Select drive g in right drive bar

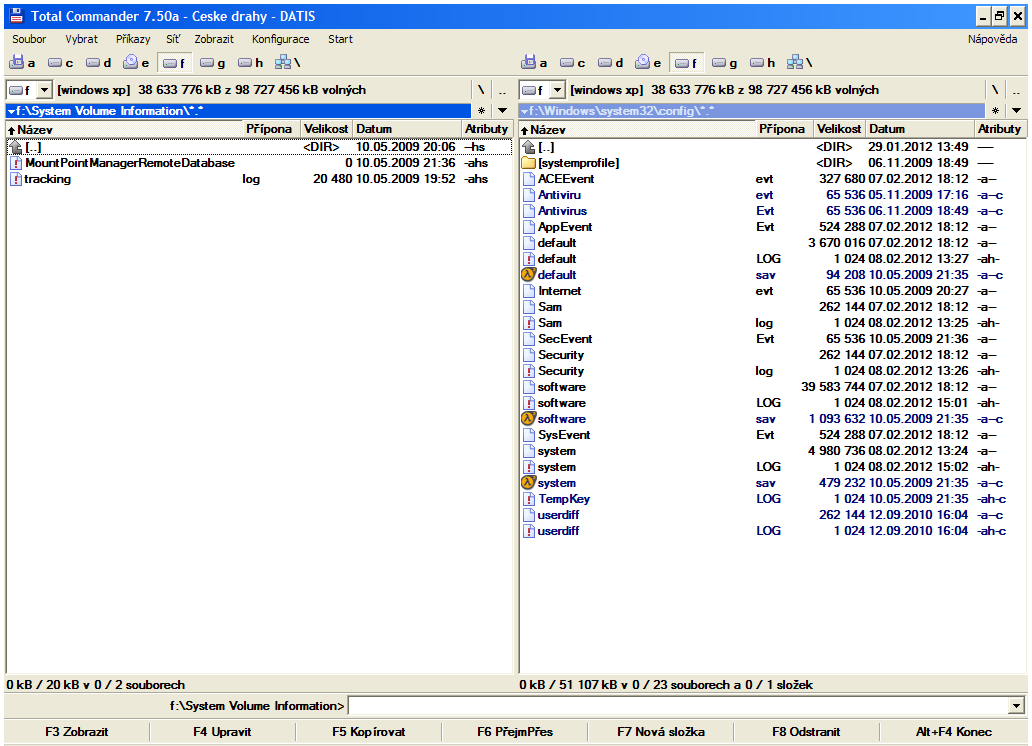click(724, 63)
